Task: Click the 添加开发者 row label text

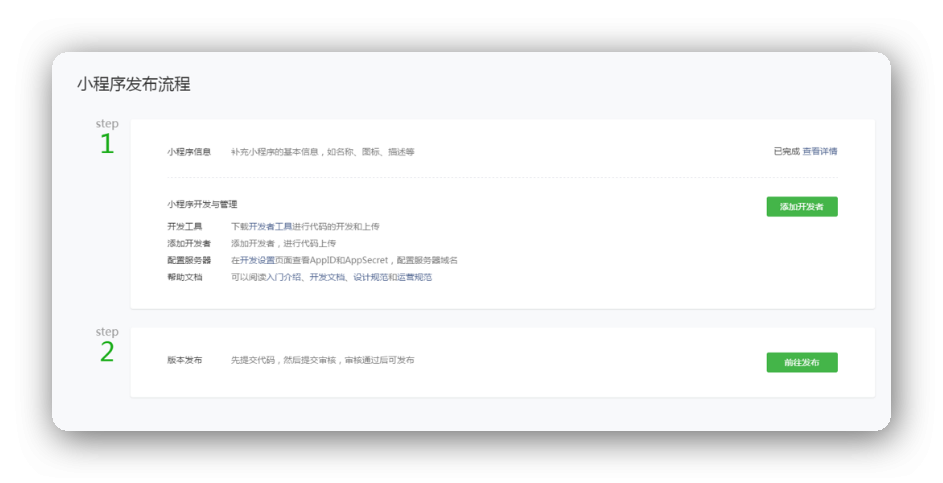Action: pos(189,243)
